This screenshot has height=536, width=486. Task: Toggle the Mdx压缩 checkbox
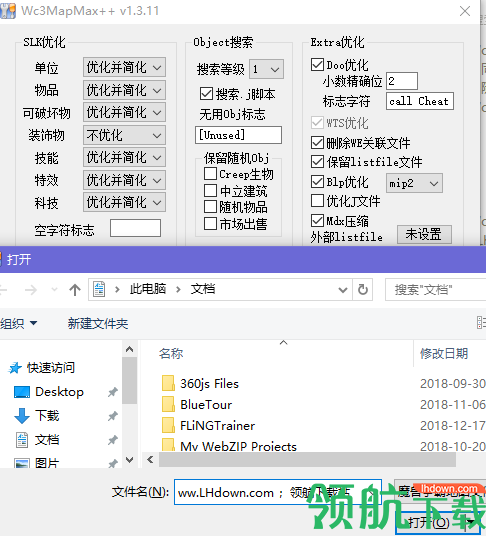[317, 220]
